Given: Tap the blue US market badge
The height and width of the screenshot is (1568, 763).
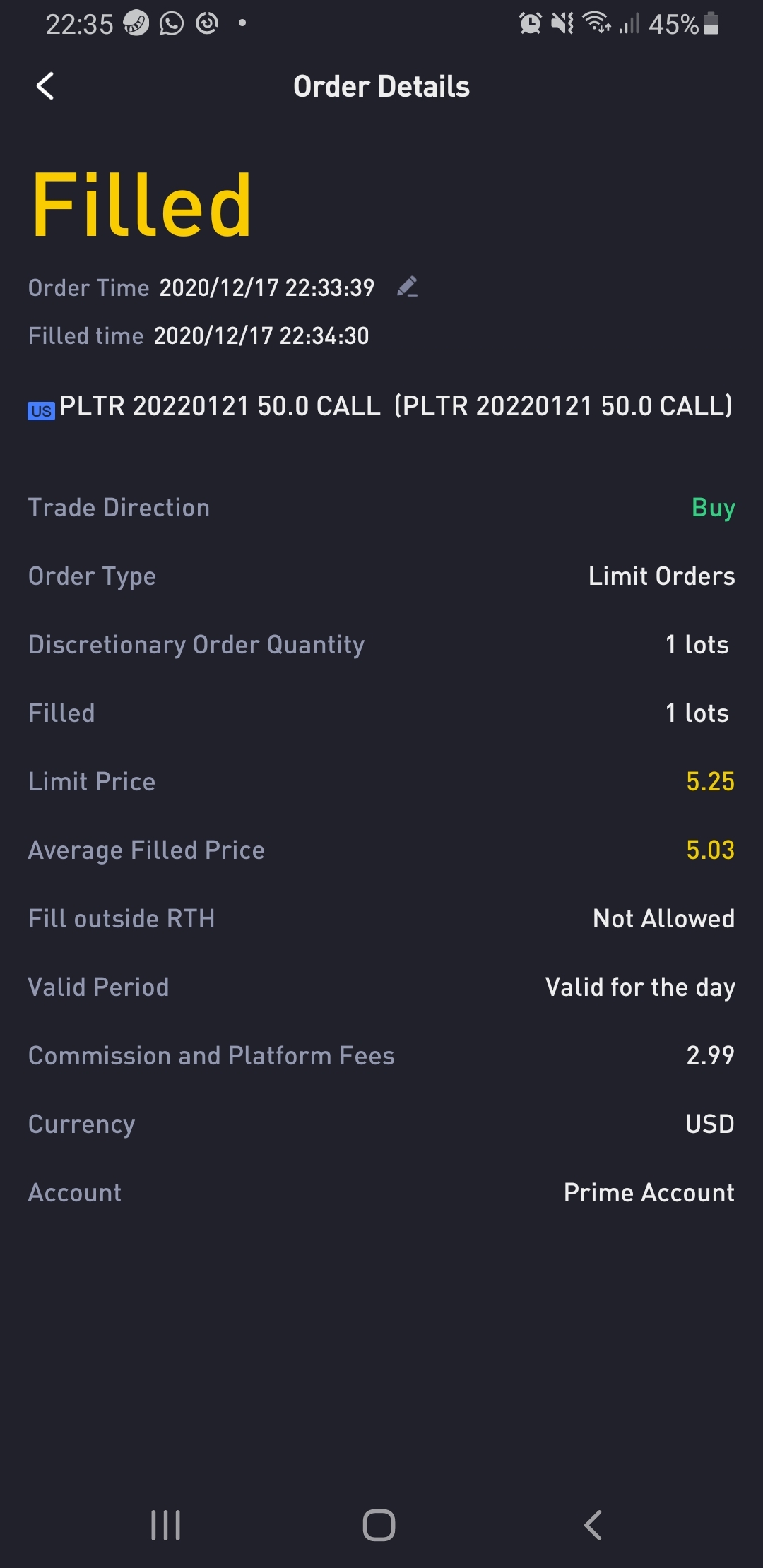Looking at the screenshot, I should click(x=41, y=411).
